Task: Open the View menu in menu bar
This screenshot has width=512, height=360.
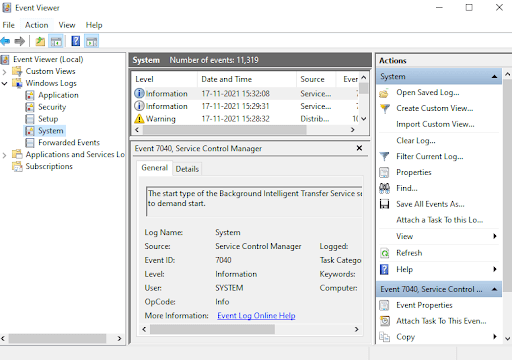Action: (x=67, y=25)
